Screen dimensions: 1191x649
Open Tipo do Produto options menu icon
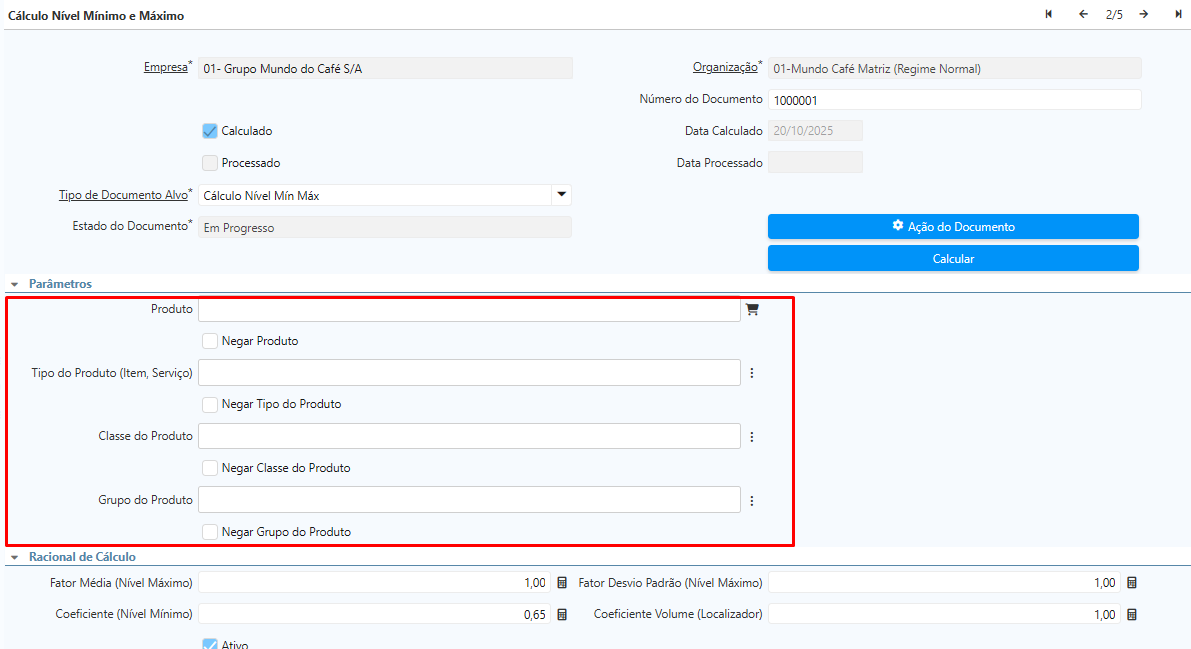click(x=752, y=373)
